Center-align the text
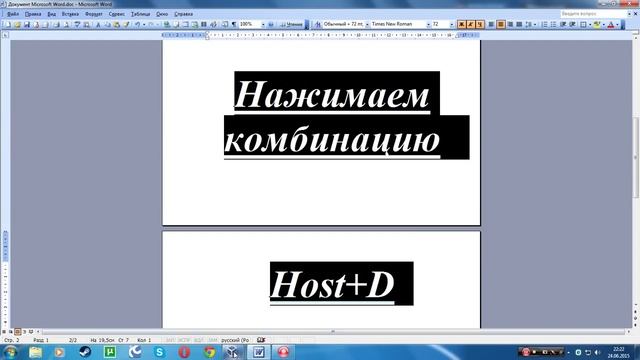Screen dimensions: 640x360 pyautogui.click(x=500, y=24)
